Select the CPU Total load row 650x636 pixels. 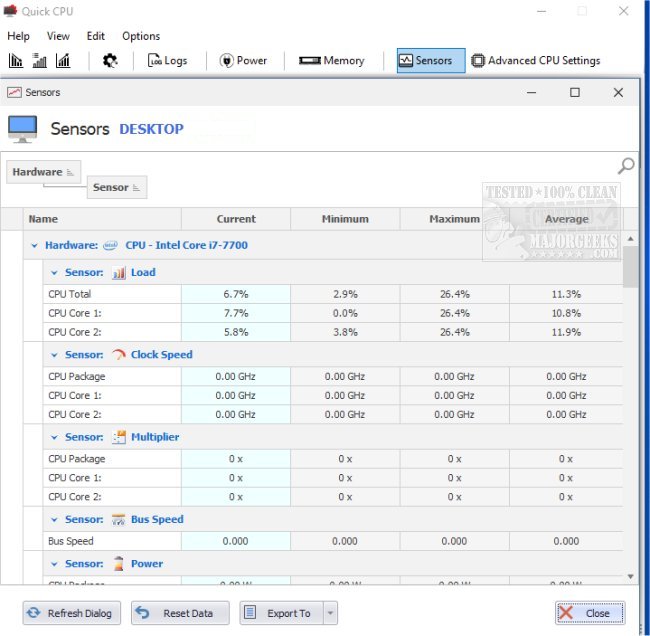point(333,294)
